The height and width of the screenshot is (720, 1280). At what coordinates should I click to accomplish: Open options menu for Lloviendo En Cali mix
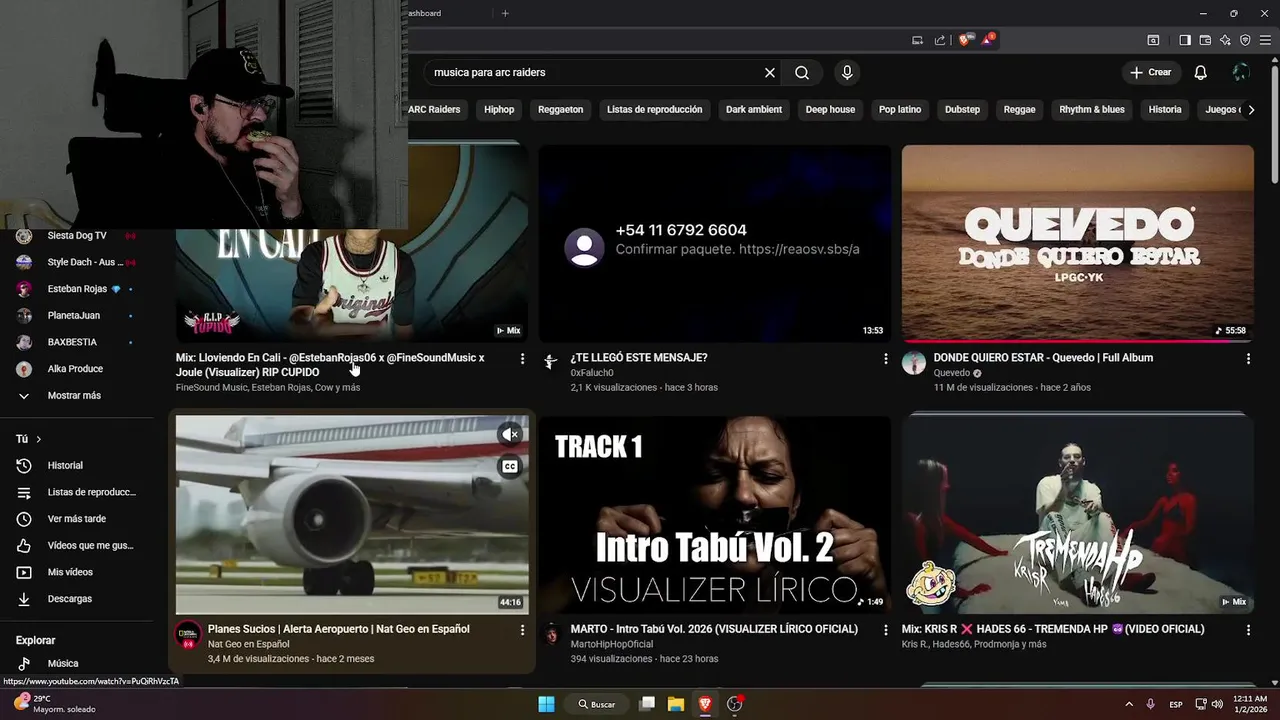click(x=522, y=358)
